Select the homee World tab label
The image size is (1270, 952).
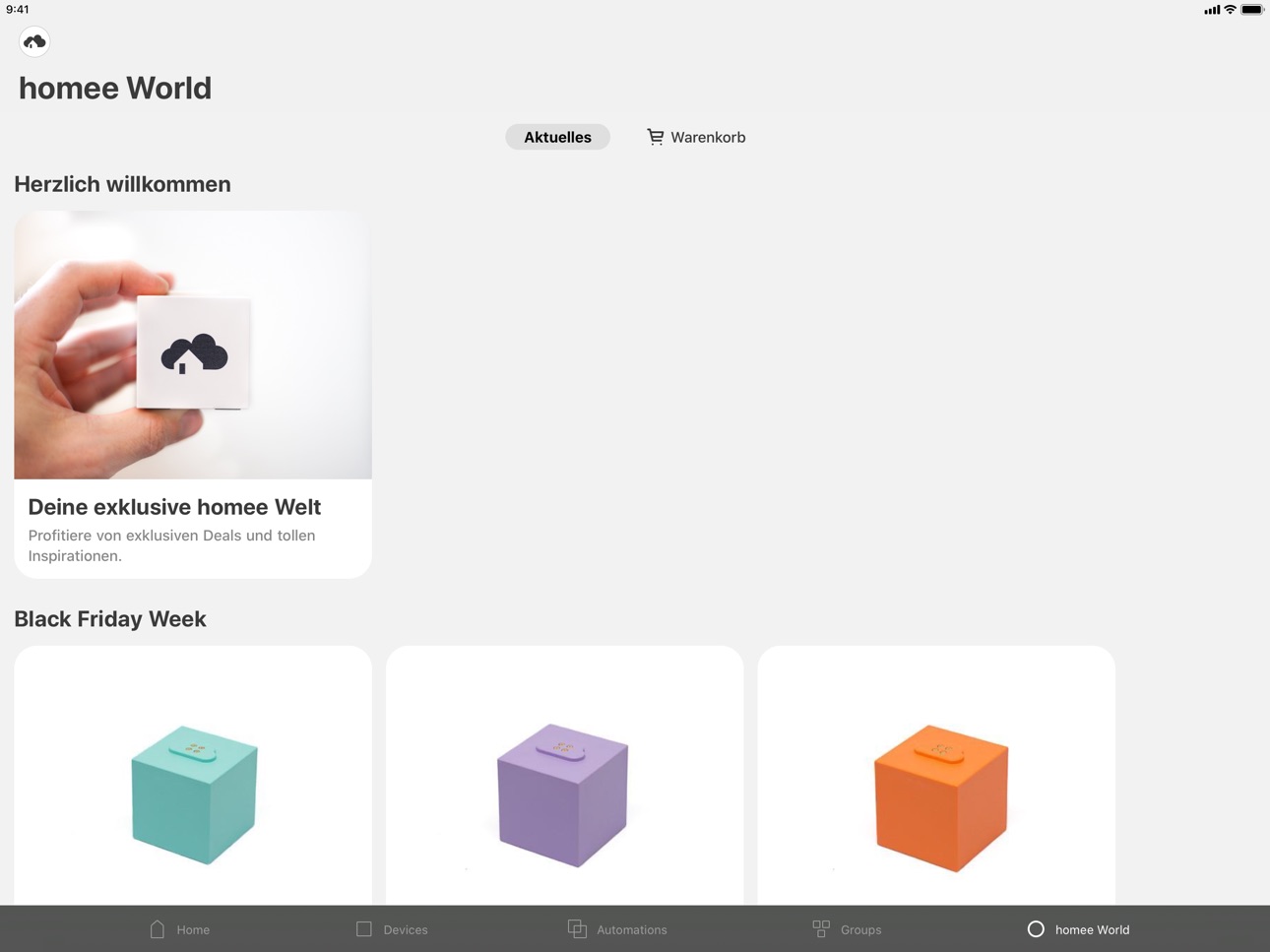point(1093,929)
